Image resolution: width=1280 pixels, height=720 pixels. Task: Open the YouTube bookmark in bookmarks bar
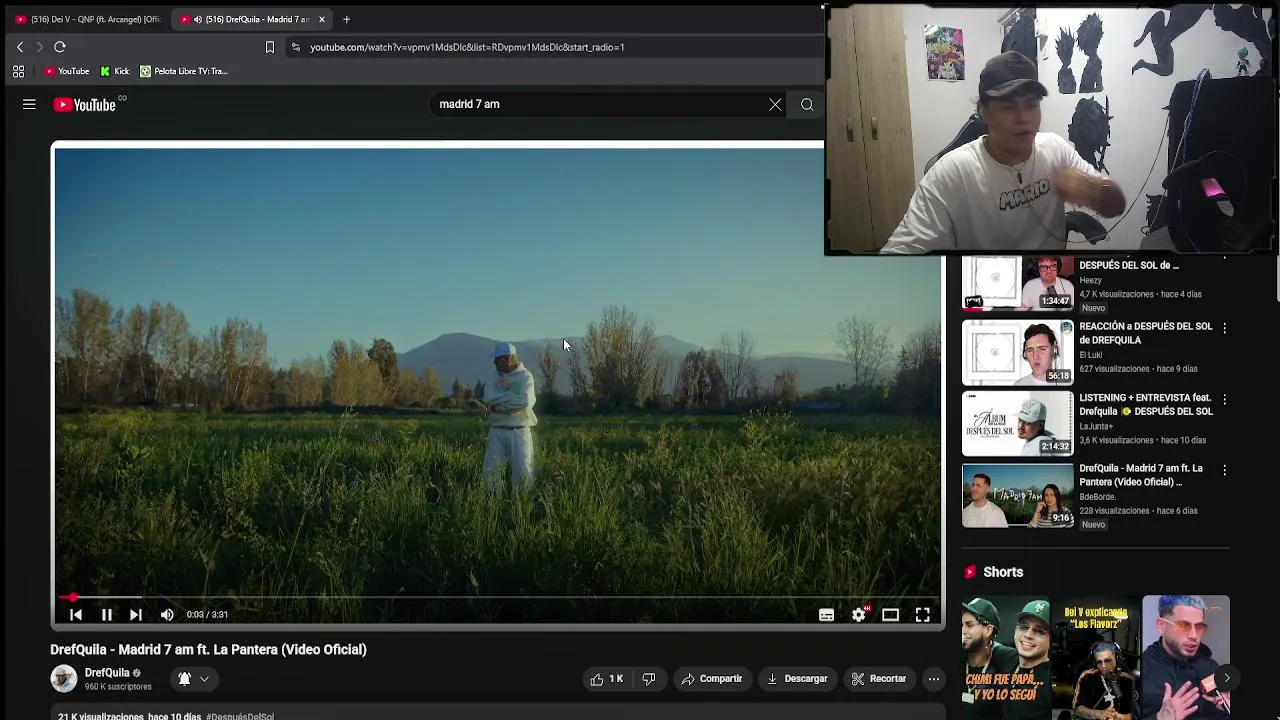67,71
